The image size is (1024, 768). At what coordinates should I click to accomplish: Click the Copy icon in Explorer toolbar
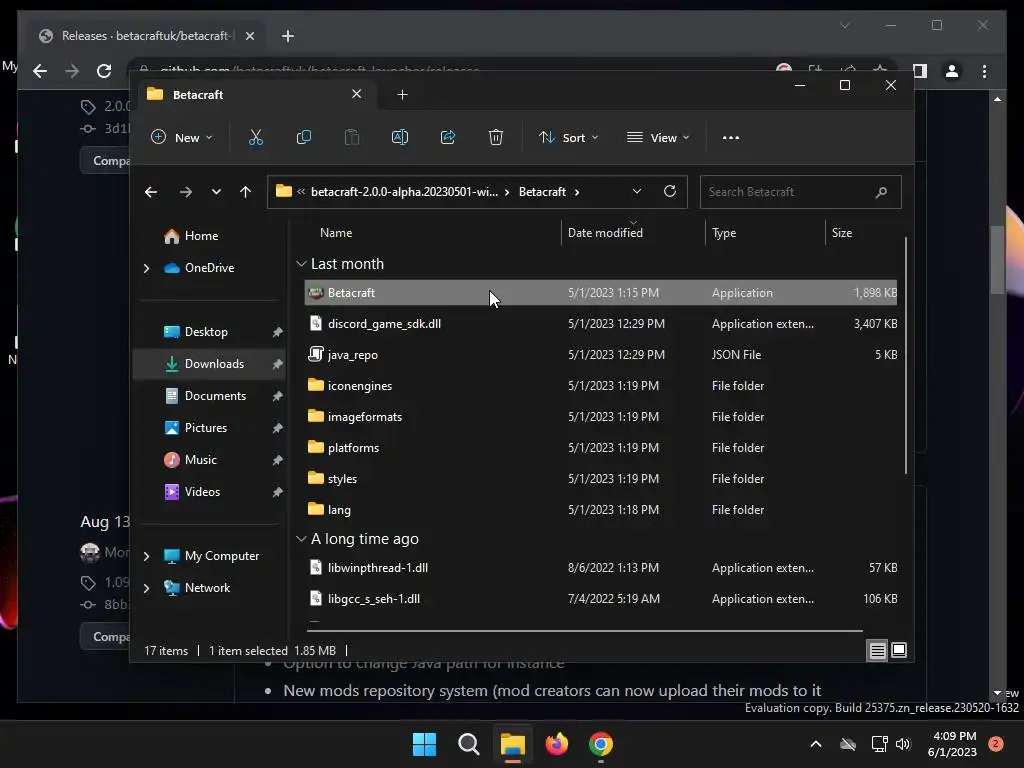coord(304,137)
